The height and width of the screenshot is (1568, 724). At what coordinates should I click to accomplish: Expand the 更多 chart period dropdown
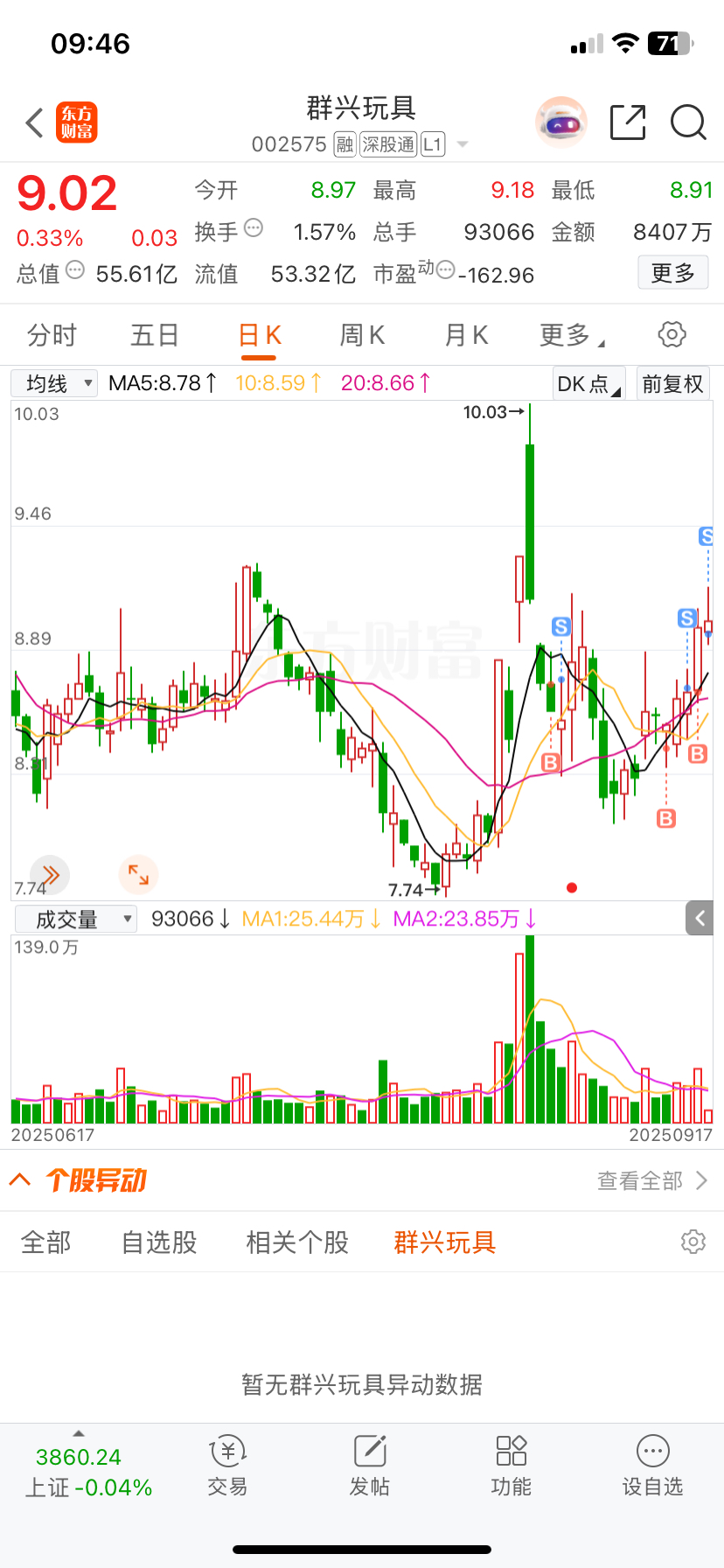point(572,335)
